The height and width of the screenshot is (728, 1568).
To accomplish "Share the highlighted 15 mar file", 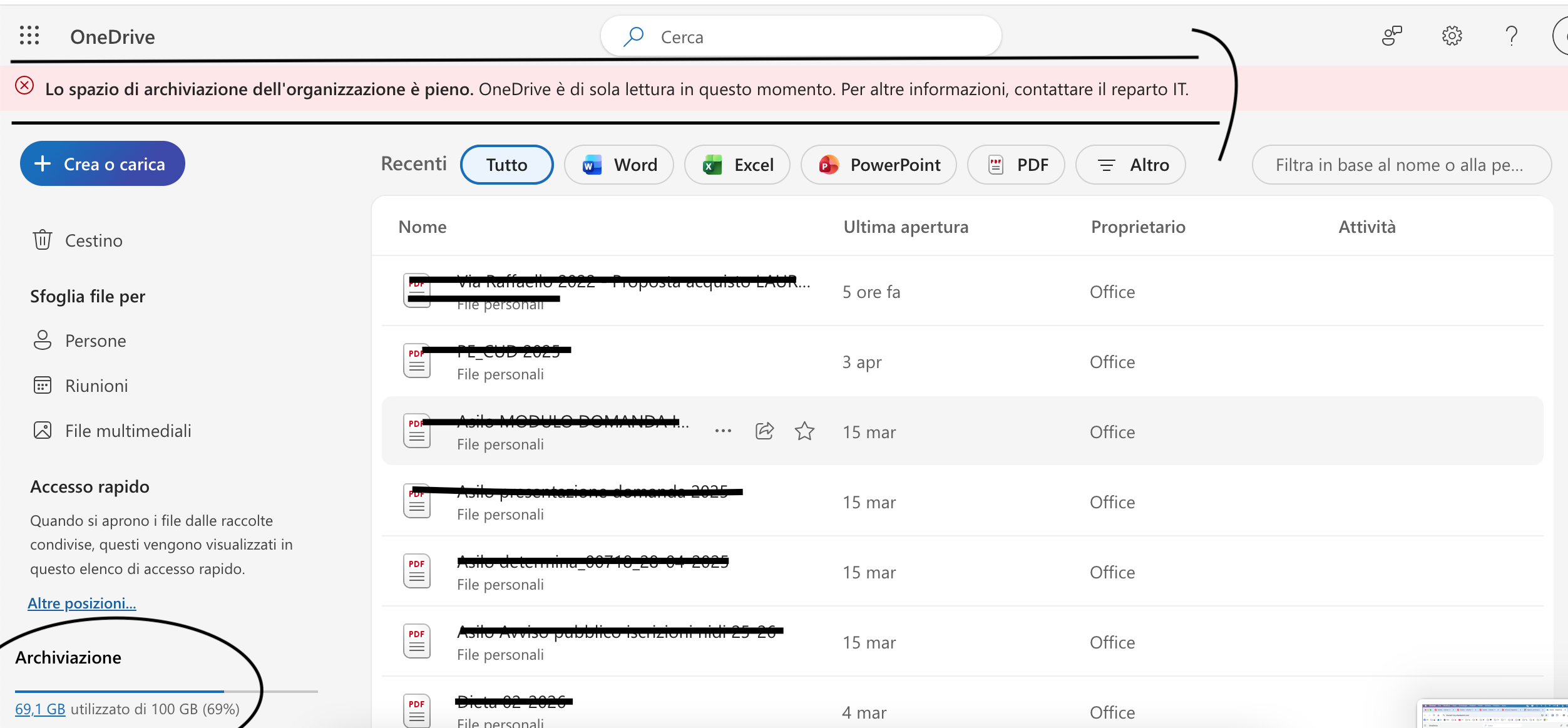I will (x=764, y=431).
